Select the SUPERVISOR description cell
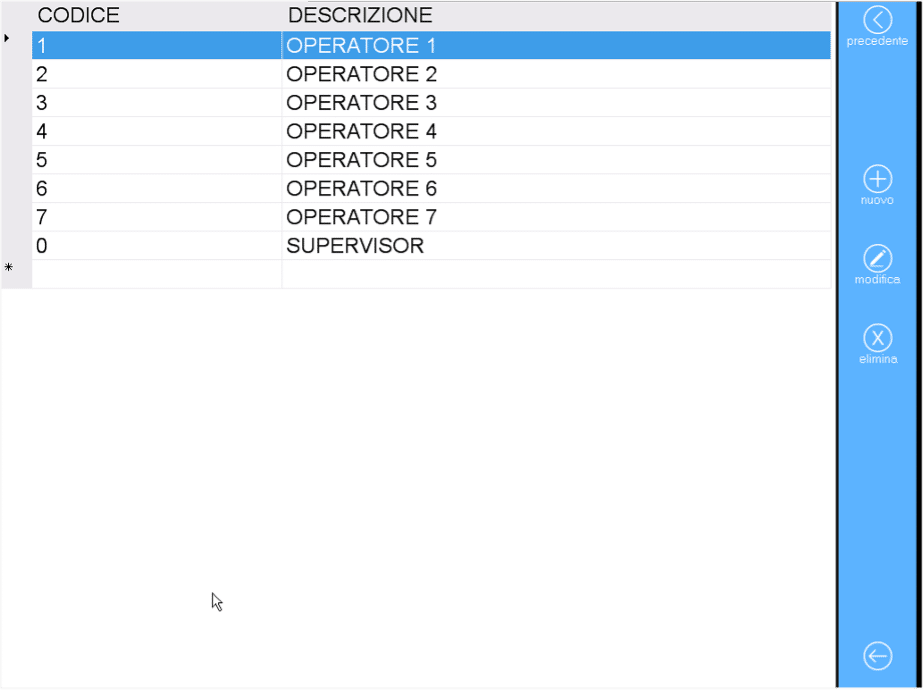 (x=556, y=246)
